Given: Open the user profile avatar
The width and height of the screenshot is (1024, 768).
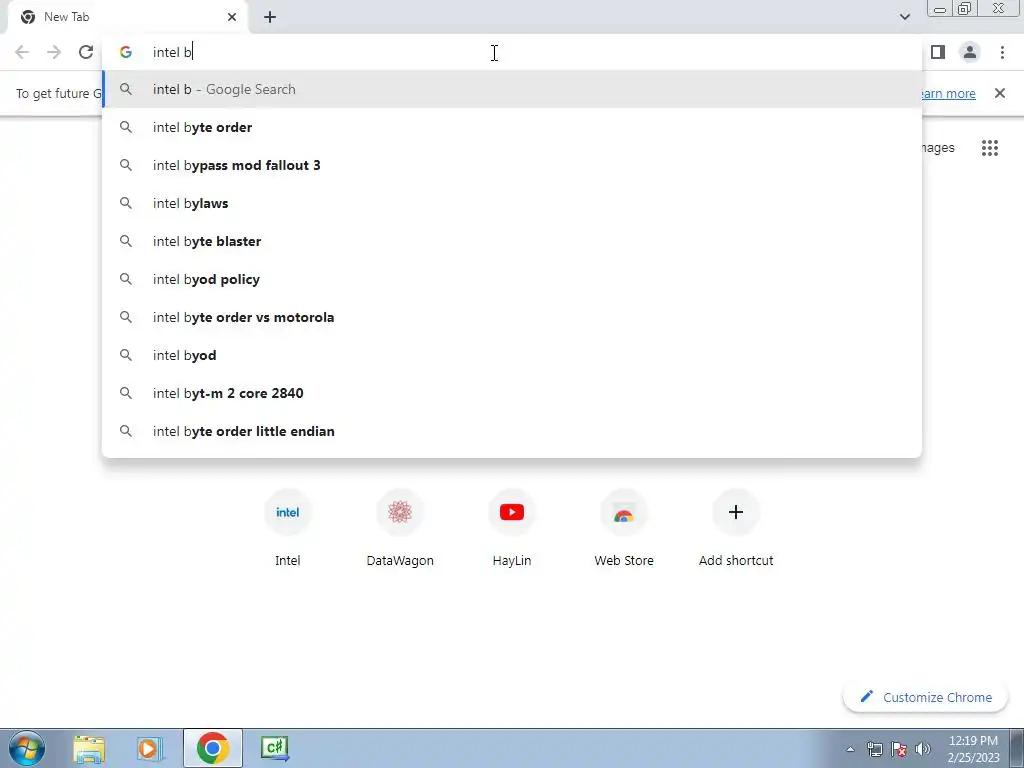Looking at the screenshot, I should 970,52.
